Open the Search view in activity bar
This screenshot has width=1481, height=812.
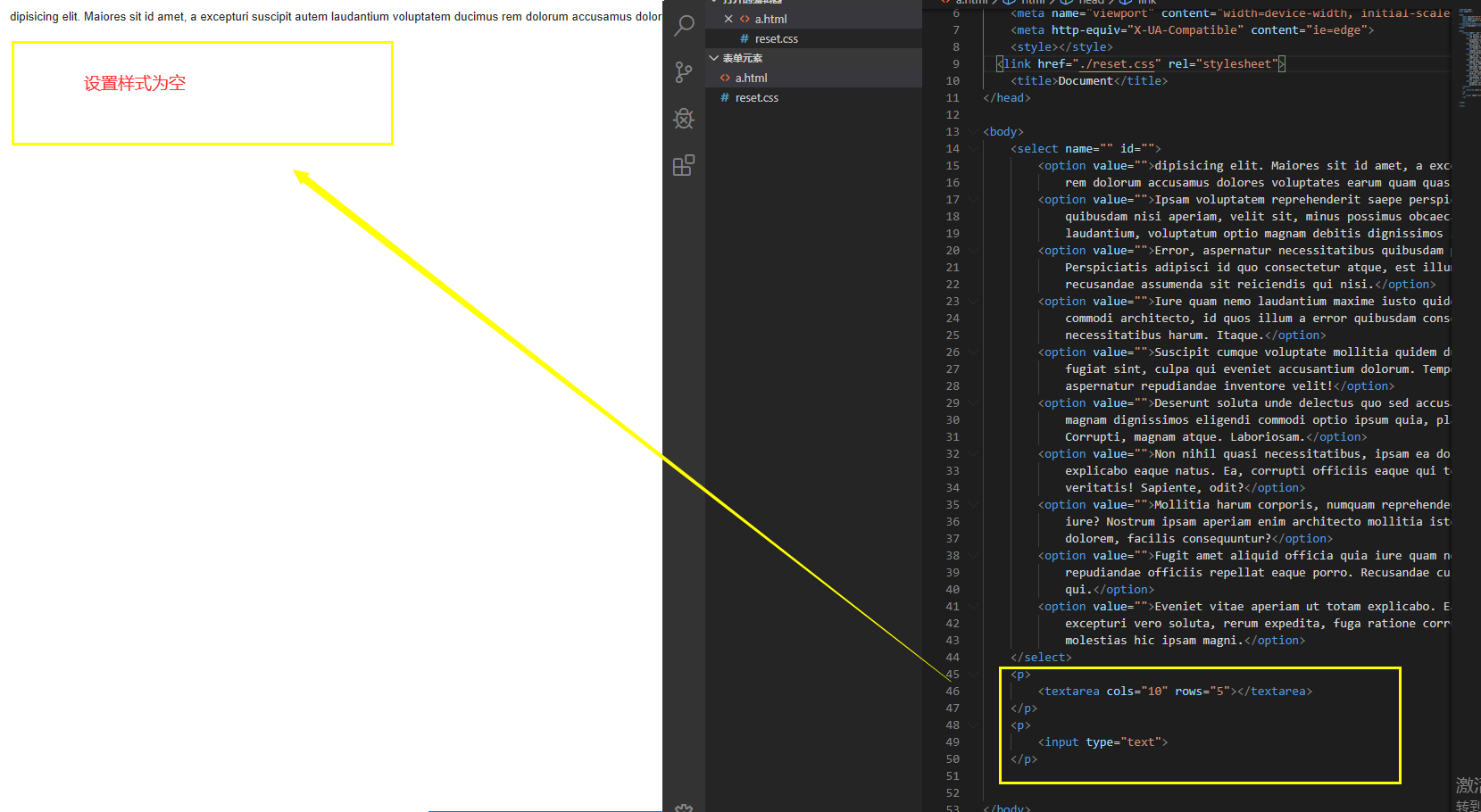click(684, 26)
